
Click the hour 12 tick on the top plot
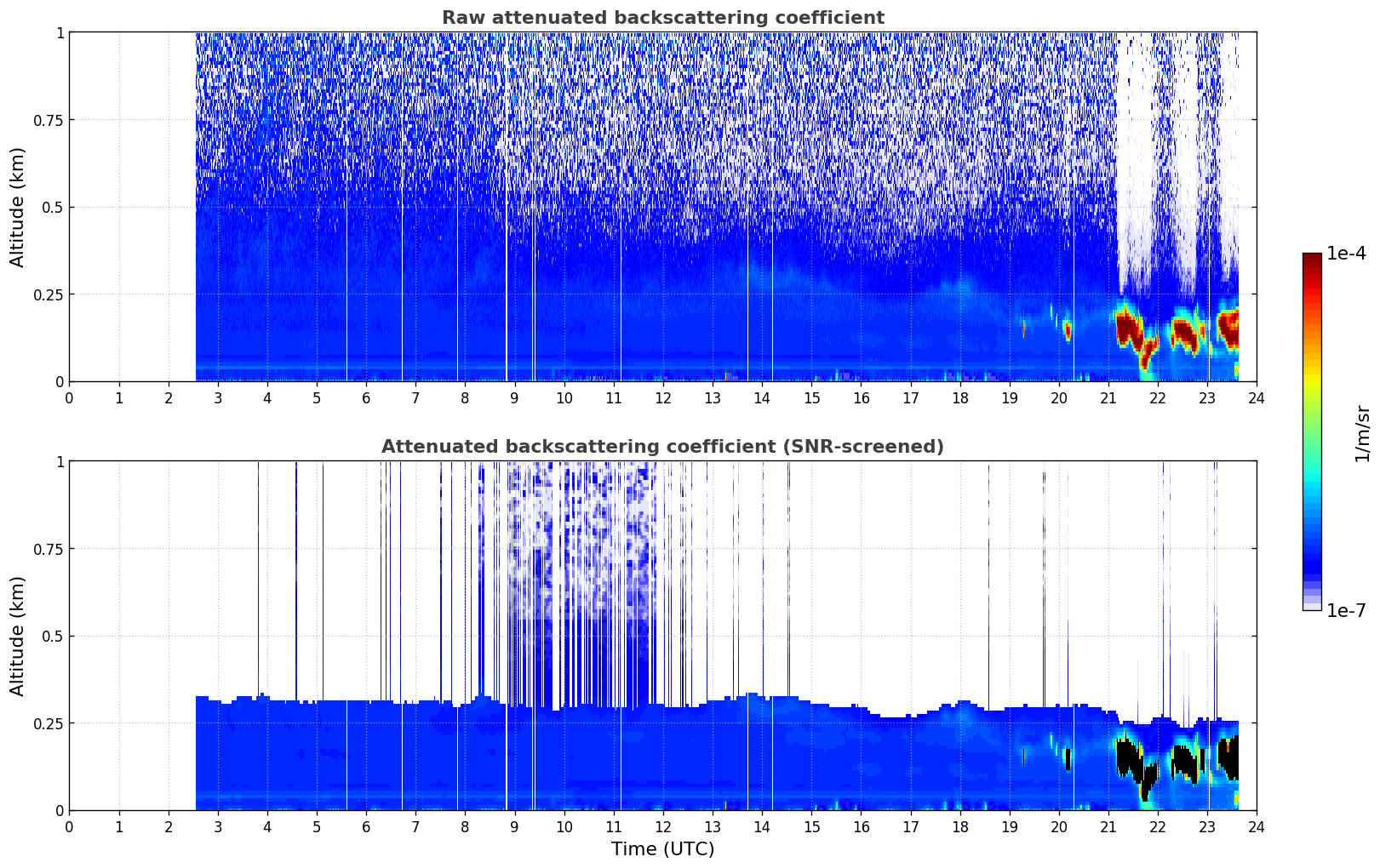663,397
